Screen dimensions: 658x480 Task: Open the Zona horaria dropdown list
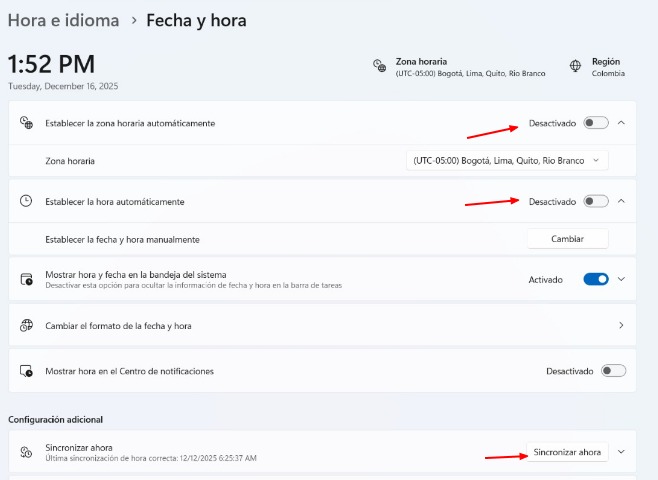[x=507, y=160]
